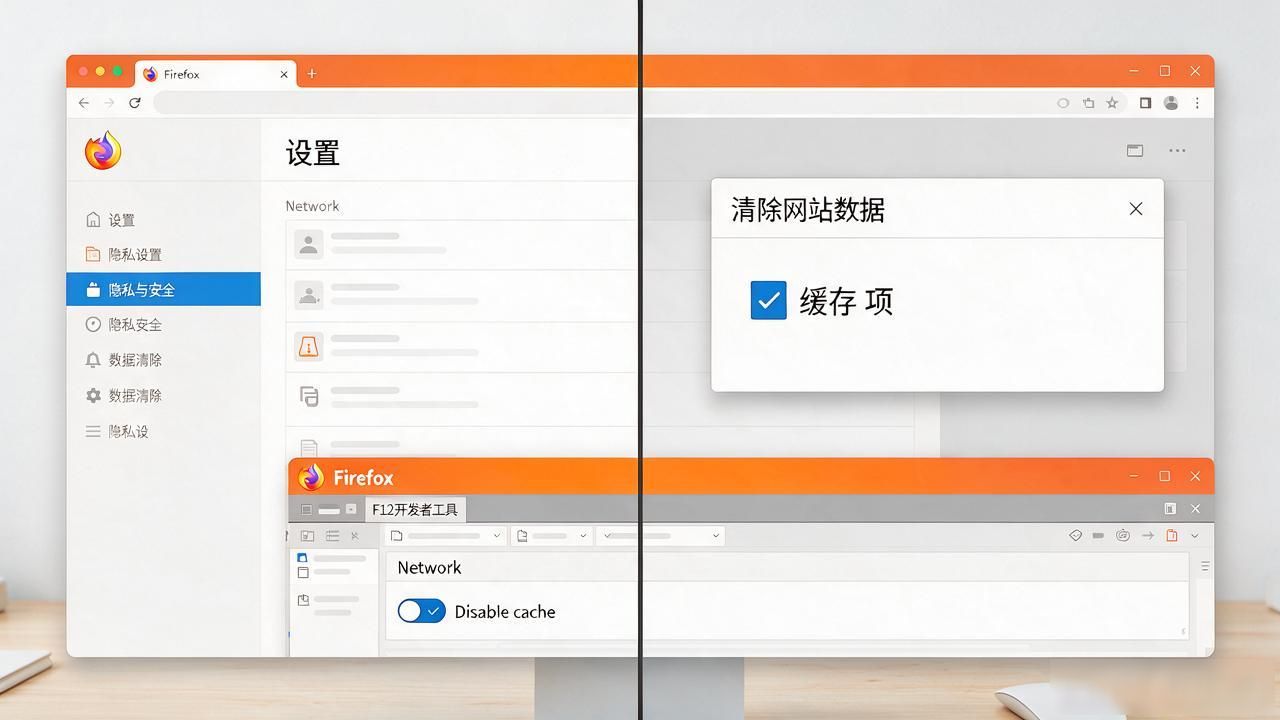1280x720 pixels.
Task: Open a new tab with the plus icon
Action: (311, 73)
